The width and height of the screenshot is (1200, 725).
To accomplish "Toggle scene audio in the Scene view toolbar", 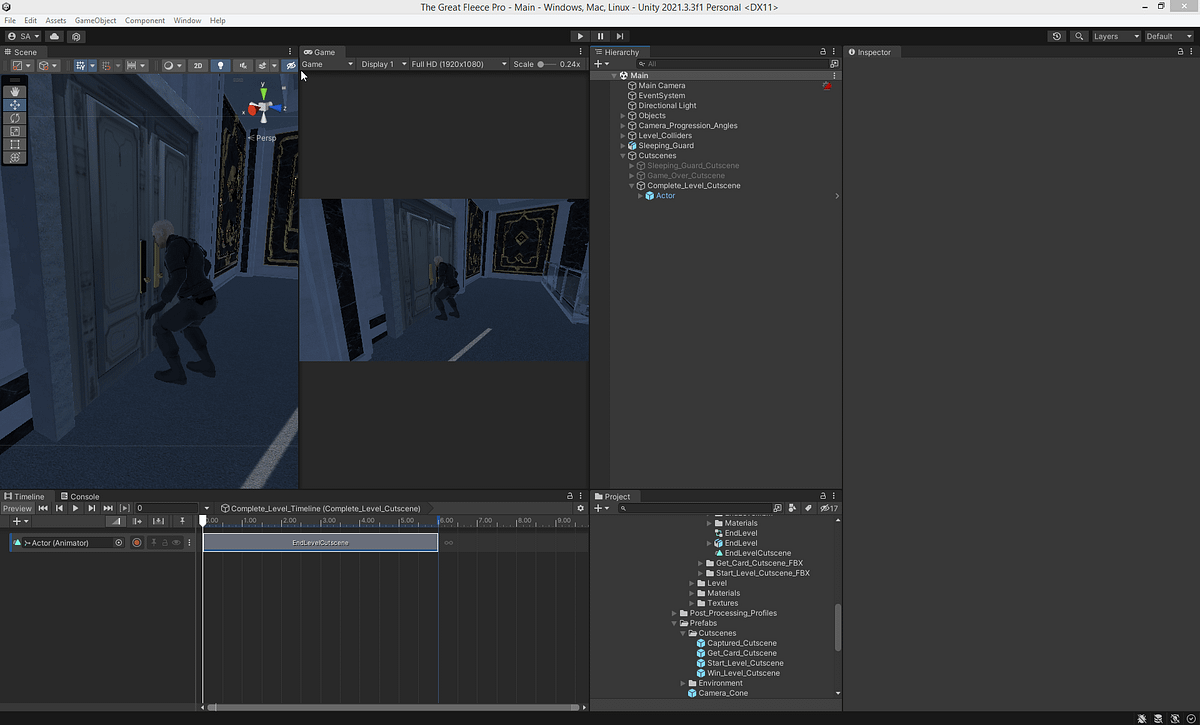I will (244, 65).
